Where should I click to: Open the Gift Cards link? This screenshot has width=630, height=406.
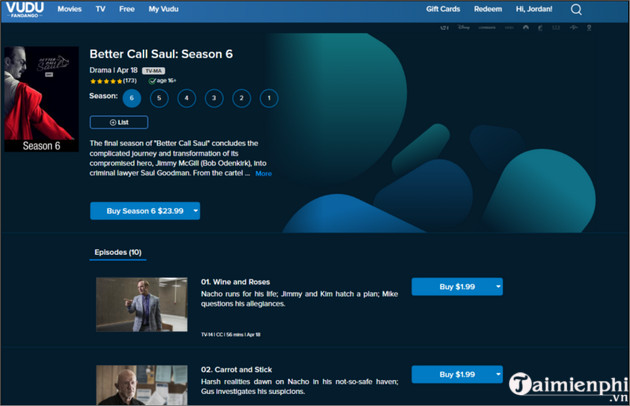[x=443, y=9]
